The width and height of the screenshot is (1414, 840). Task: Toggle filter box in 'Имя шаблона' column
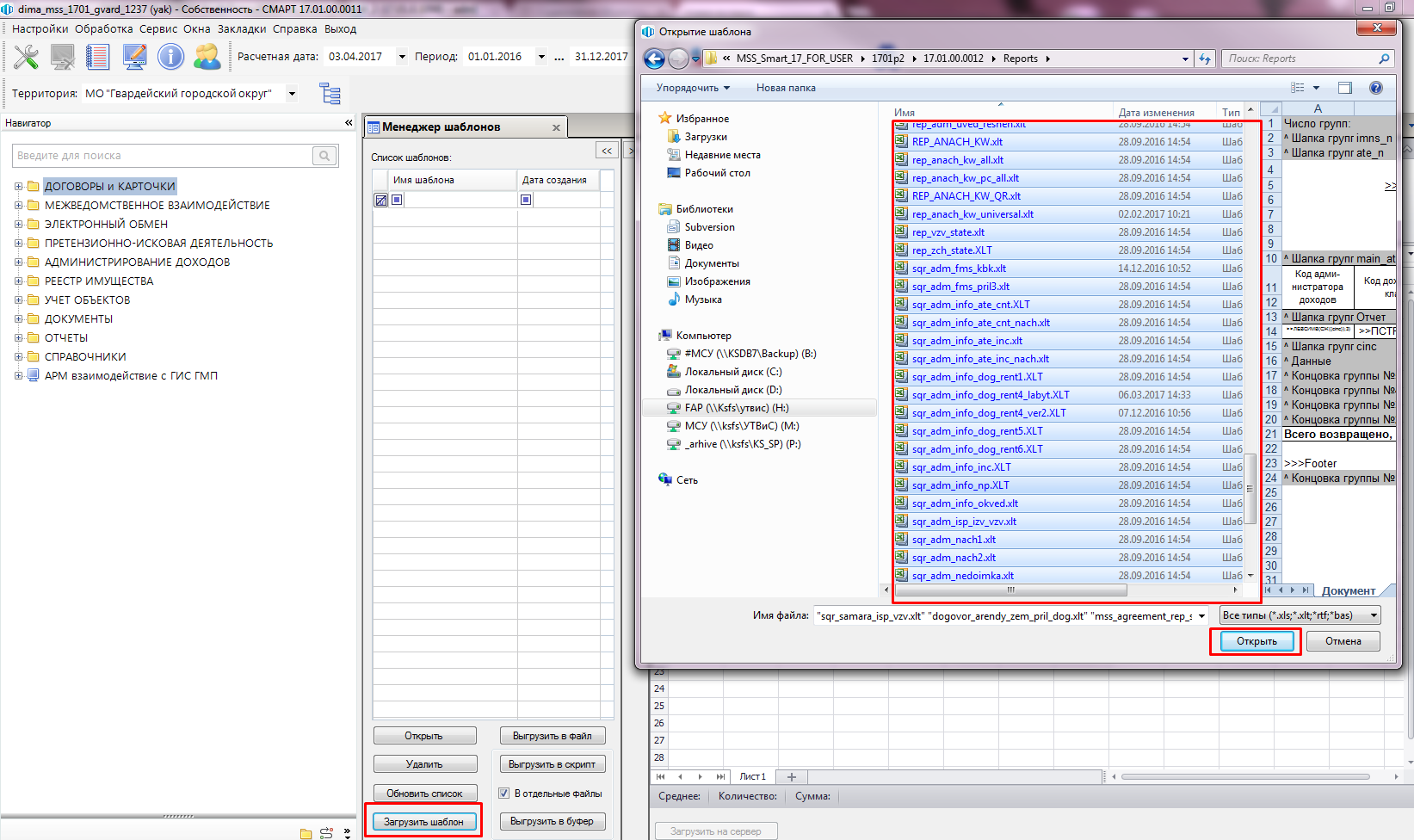(x=397, y=200)
